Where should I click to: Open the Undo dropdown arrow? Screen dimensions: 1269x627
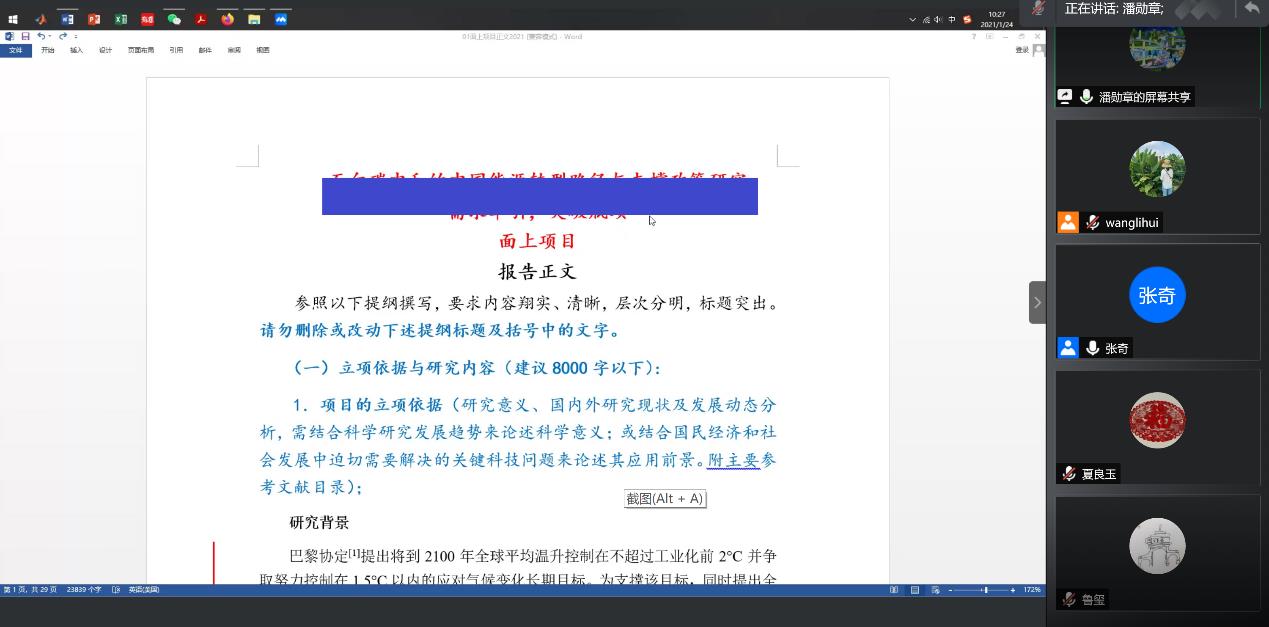pos(51,36)
